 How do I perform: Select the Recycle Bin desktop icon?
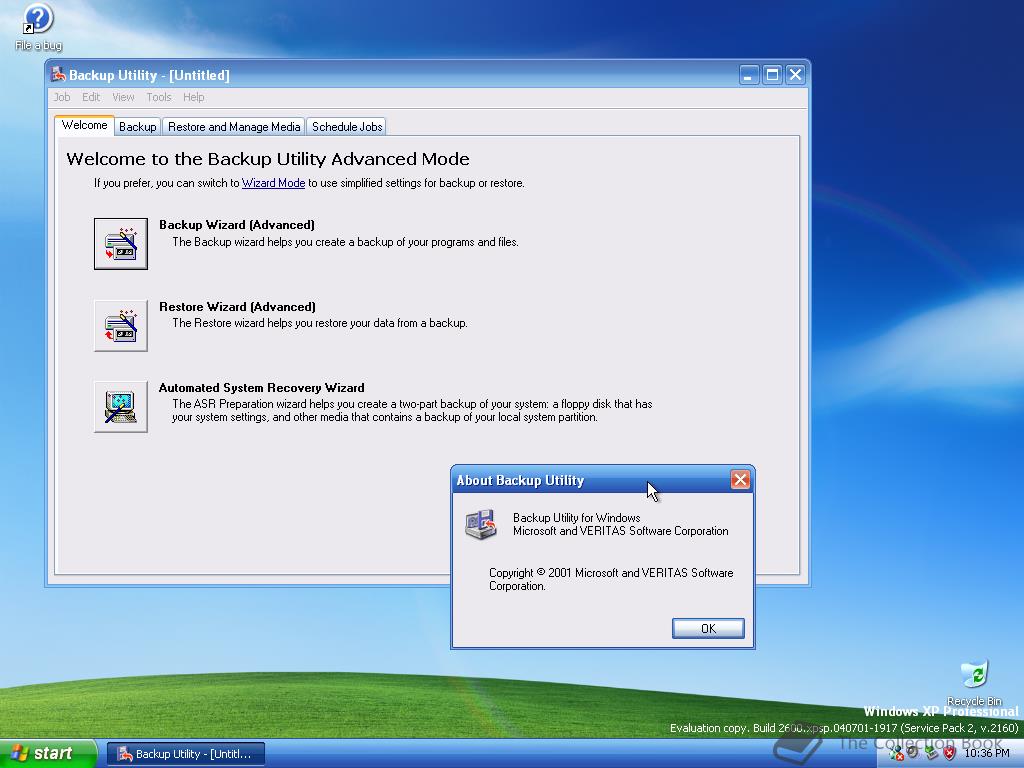pos(974,682)
